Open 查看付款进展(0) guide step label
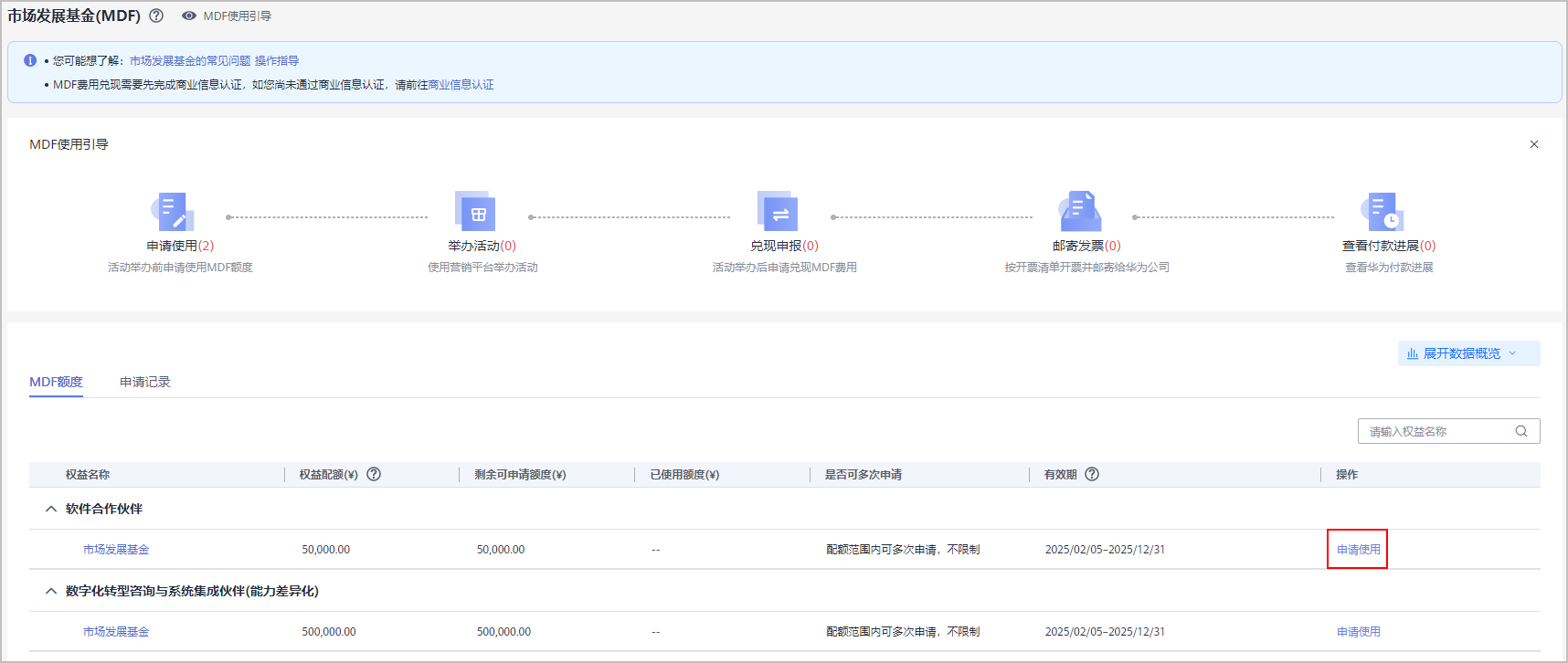This screenshot has width=1568, height=663. point(1389,246)
